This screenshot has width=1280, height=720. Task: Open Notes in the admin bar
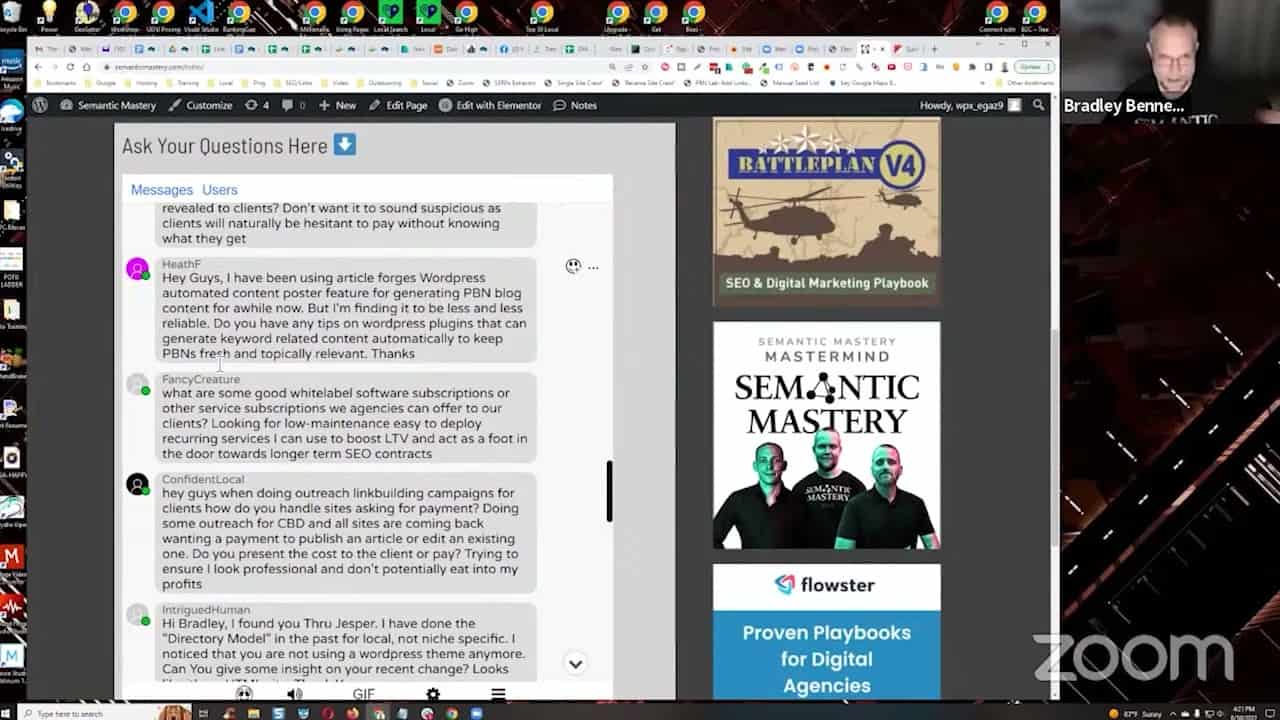[575, 105]
